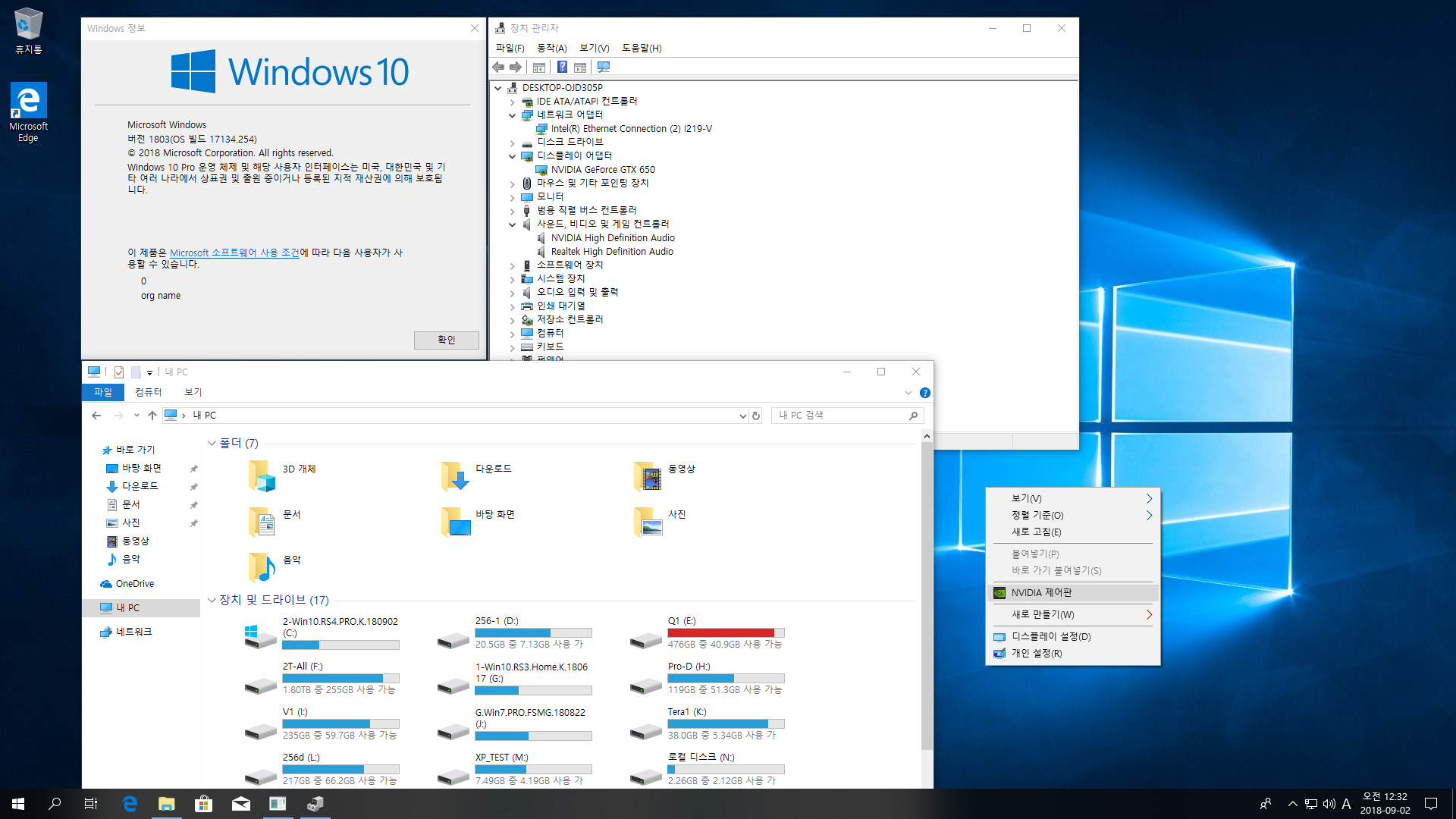Open the 사진 folder icon
Screen dimensions: 1456x819
click(x=648, y=521)
